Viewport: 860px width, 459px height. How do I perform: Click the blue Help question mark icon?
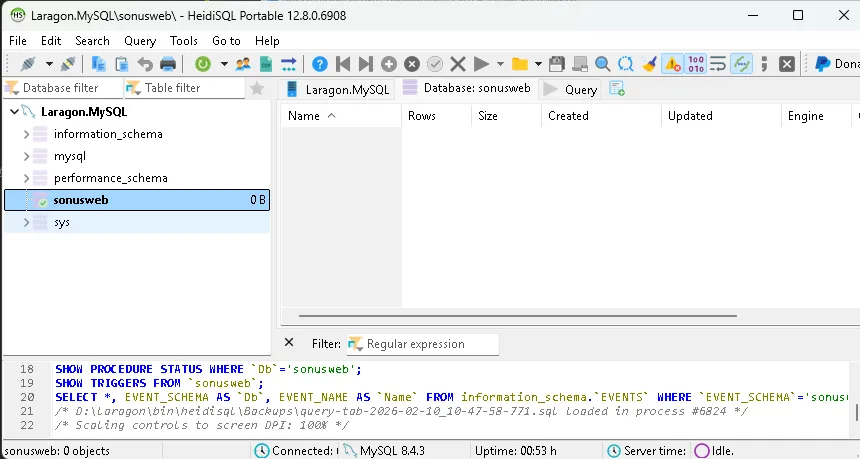319,64
